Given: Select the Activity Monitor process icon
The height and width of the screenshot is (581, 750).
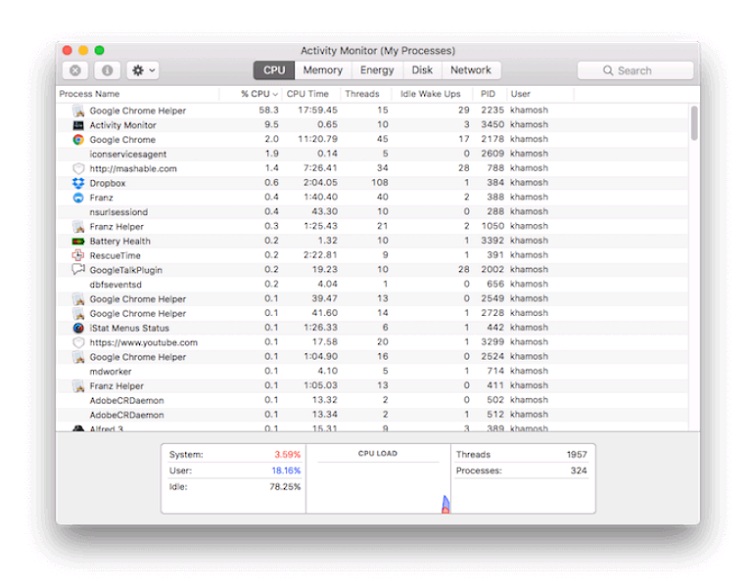Looking at the screenshot, I should (x=78, y=125).
